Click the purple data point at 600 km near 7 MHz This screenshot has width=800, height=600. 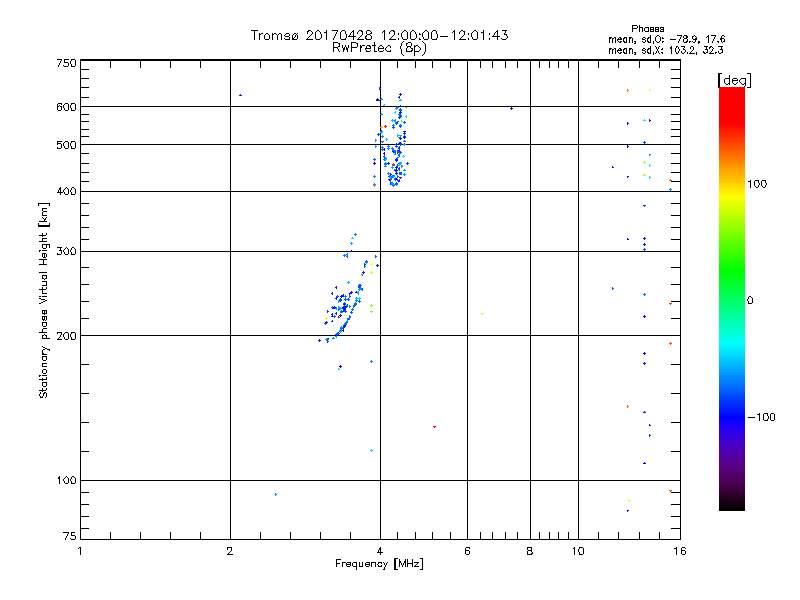tap(511, 108)
